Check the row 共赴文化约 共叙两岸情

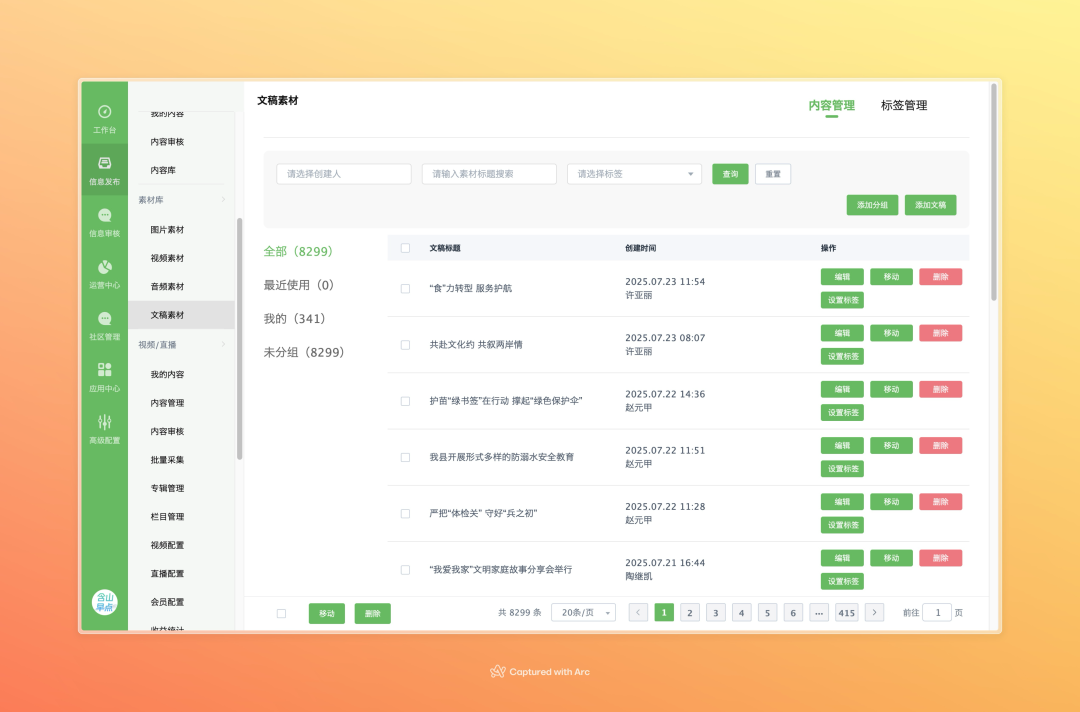(x=406, y=345)
